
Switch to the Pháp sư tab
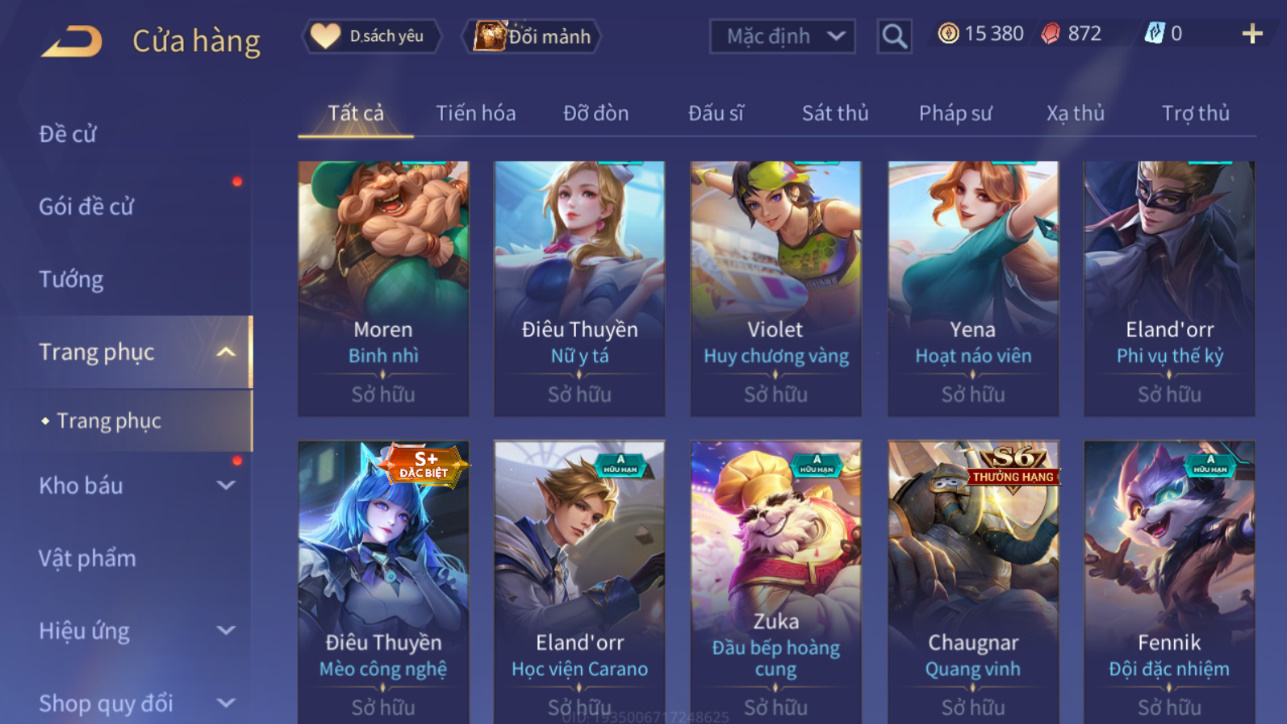955,113
